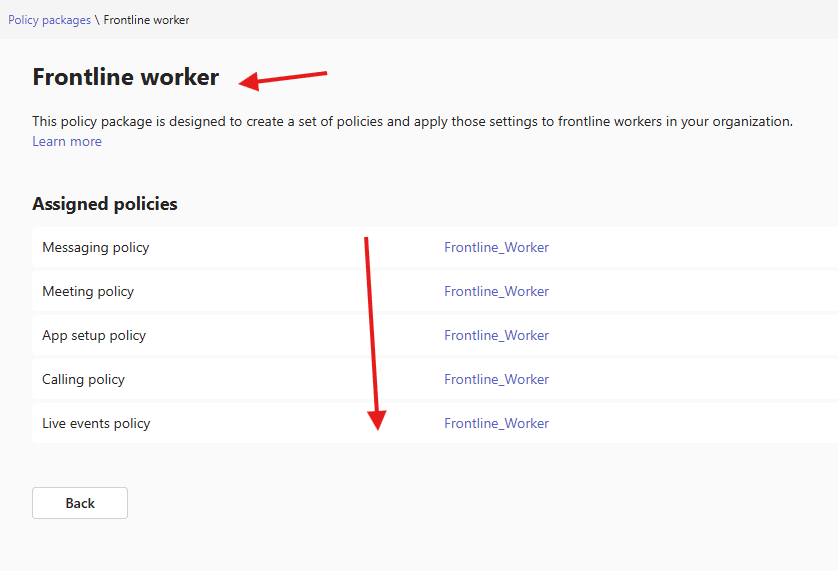Select the Live events policy row label
The image size is (838, 571).
[96, 424]
